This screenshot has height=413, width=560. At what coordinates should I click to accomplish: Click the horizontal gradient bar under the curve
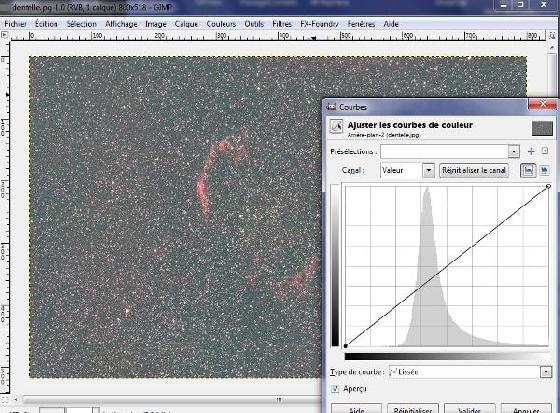[447, 356]
